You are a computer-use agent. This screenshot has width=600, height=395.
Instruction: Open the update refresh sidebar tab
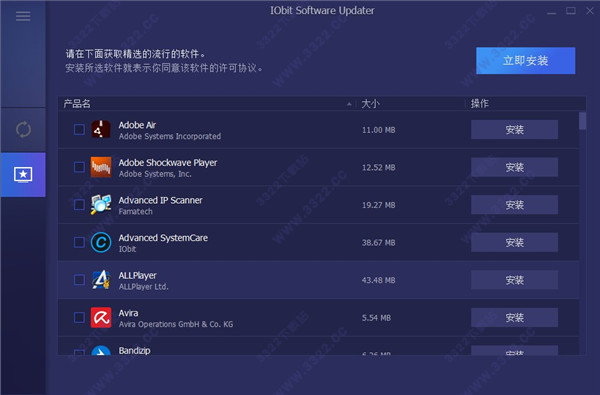tap(23, 130)
